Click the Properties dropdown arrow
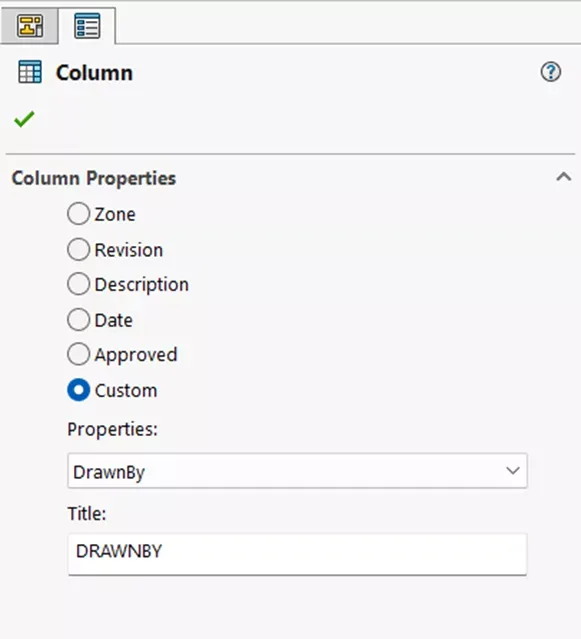This screenshot has height=639, width=581. (x=513, y=471)
